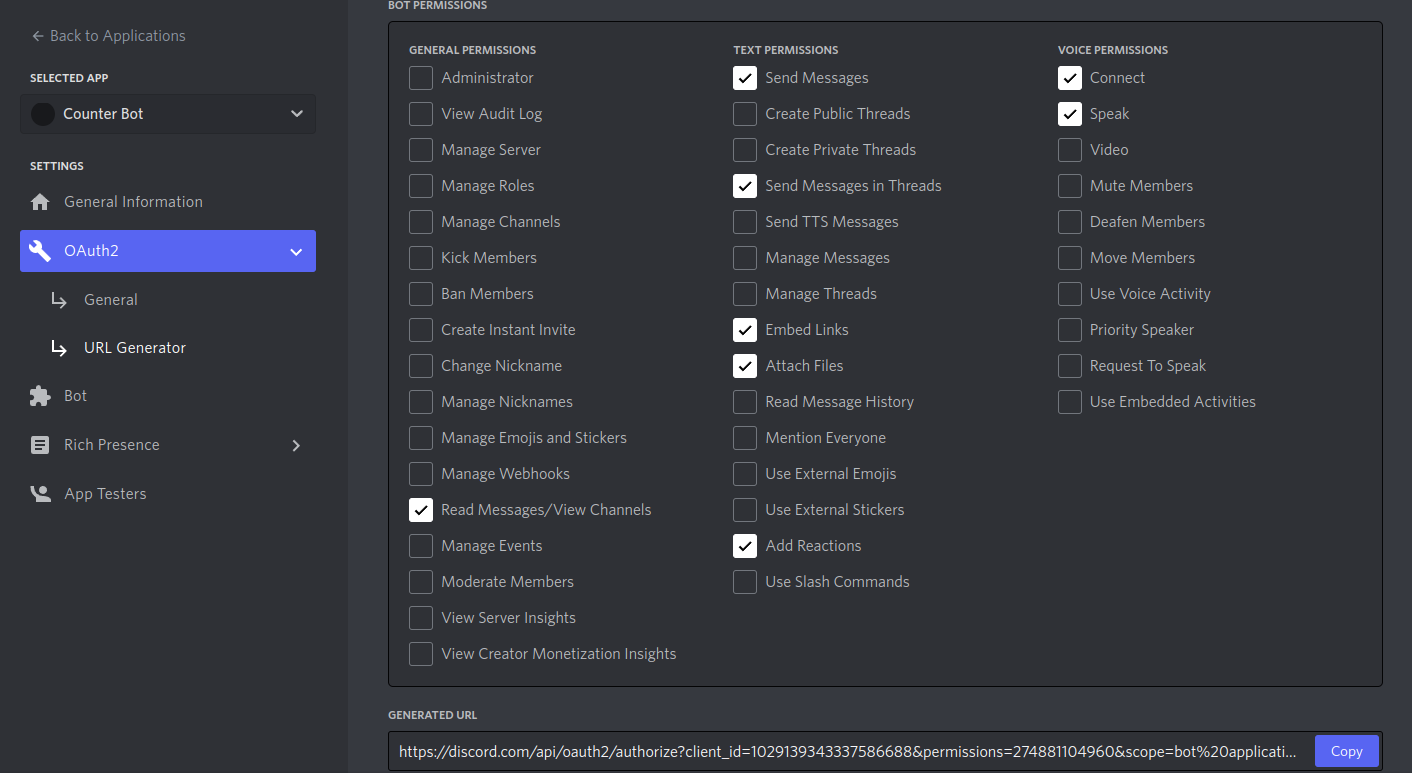Go back to Applications link
This screenshot has width=1412, height=773.
108,36
